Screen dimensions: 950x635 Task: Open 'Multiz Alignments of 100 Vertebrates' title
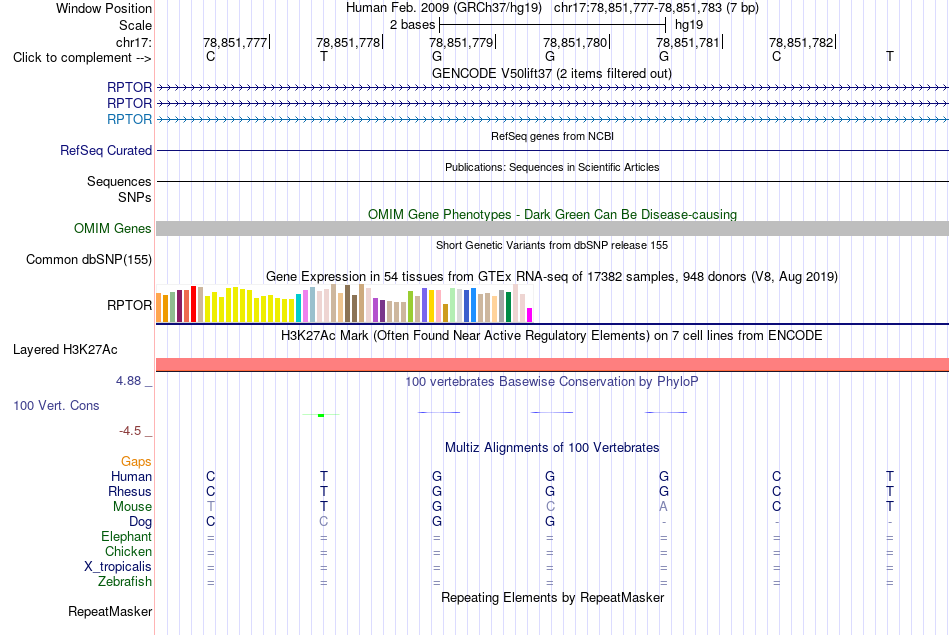pyautogui.click(x=552, y=448)
